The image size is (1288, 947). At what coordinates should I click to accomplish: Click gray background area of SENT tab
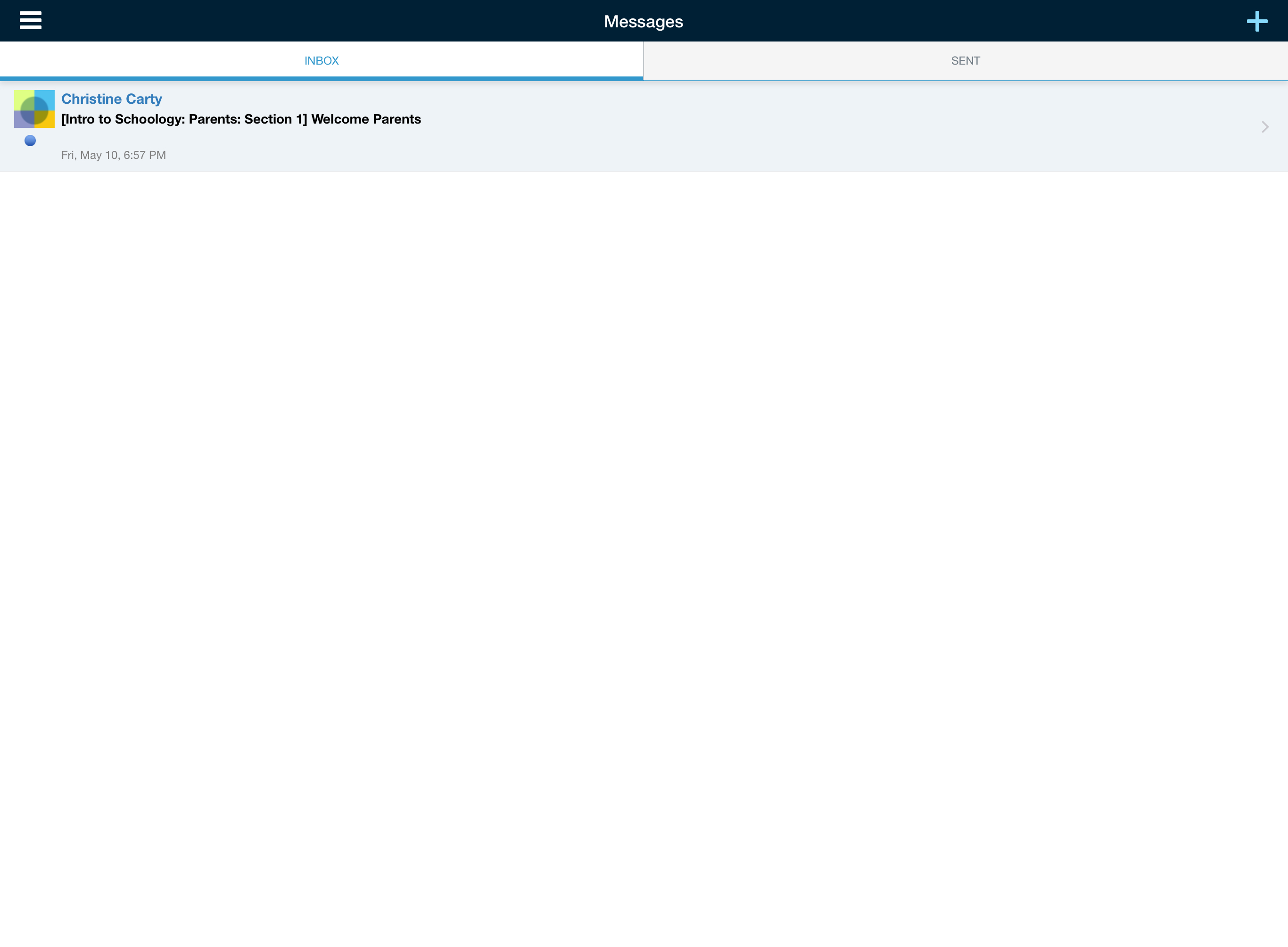[1117, 61]
